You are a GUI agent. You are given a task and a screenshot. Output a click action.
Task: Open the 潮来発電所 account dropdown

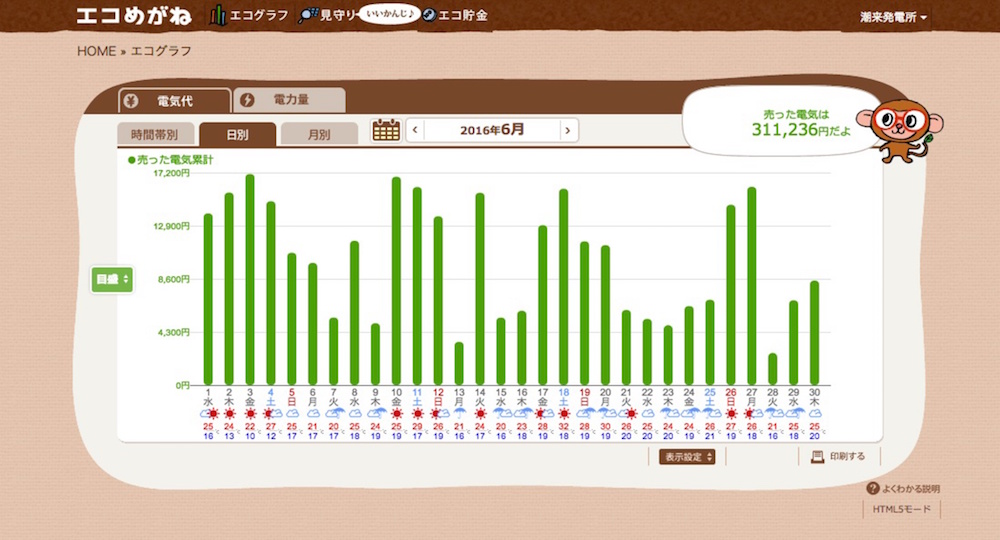click(x=893, y=17)
